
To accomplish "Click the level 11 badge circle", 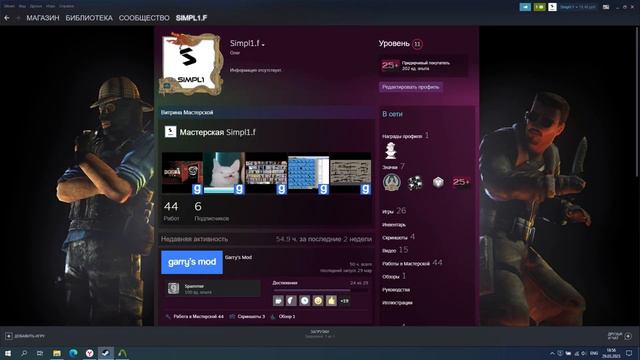I will [x=417, y=44].
